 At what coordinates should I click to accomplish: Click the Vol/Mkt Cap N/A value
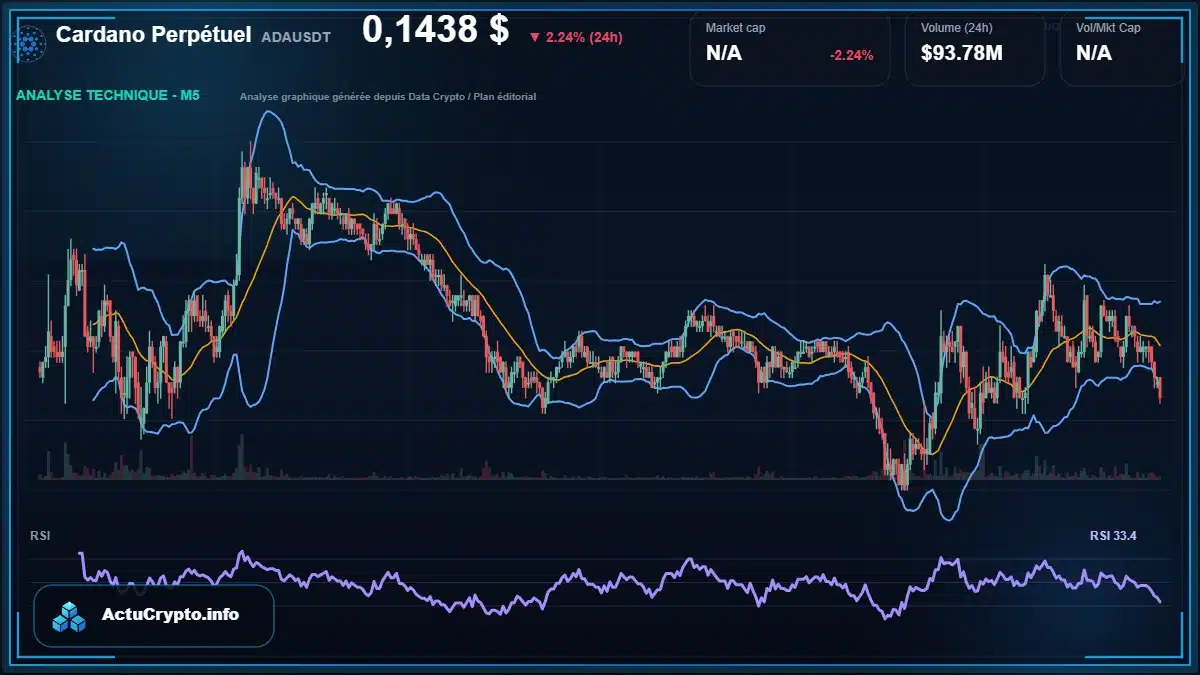coord(1094,54)
